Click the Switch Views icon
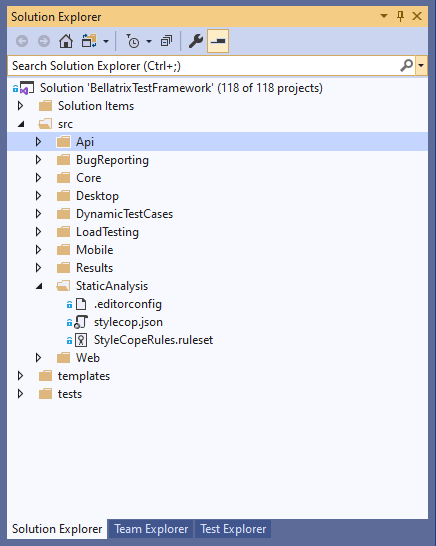The width and height of the screenshot is (436, 546). tap(89, 41)
